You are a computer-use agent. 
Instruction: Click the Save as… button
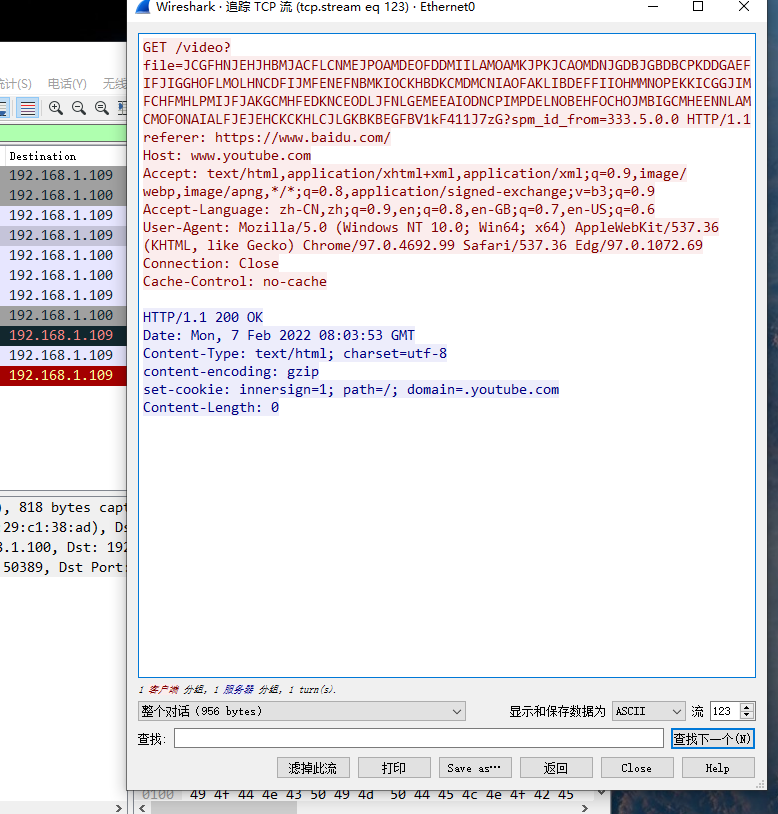click(475, 768)
